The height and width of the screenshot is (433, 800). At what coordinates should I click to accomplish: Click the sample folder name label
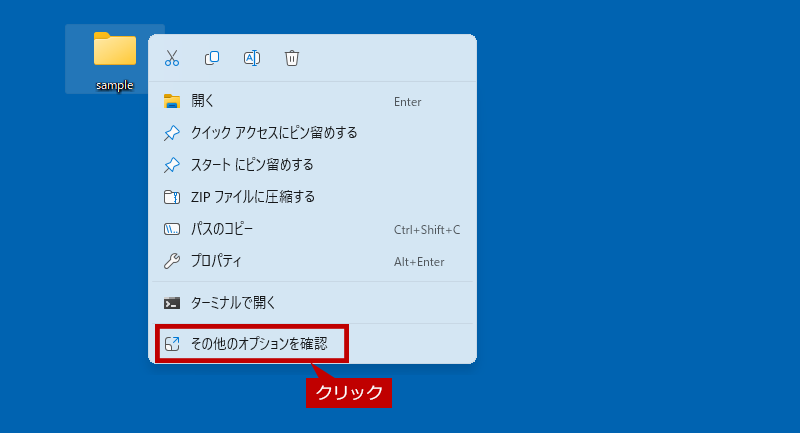(115, 85)
